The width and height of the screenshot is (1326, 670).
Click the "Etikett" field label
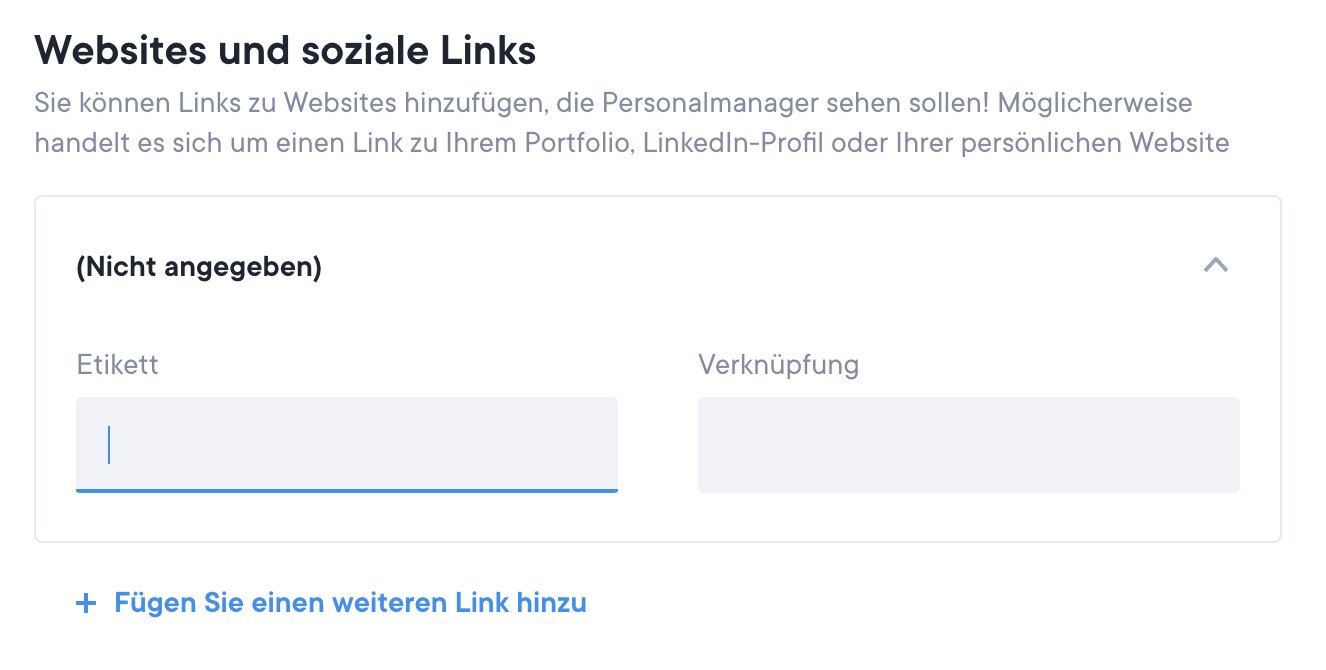(117, 364)
